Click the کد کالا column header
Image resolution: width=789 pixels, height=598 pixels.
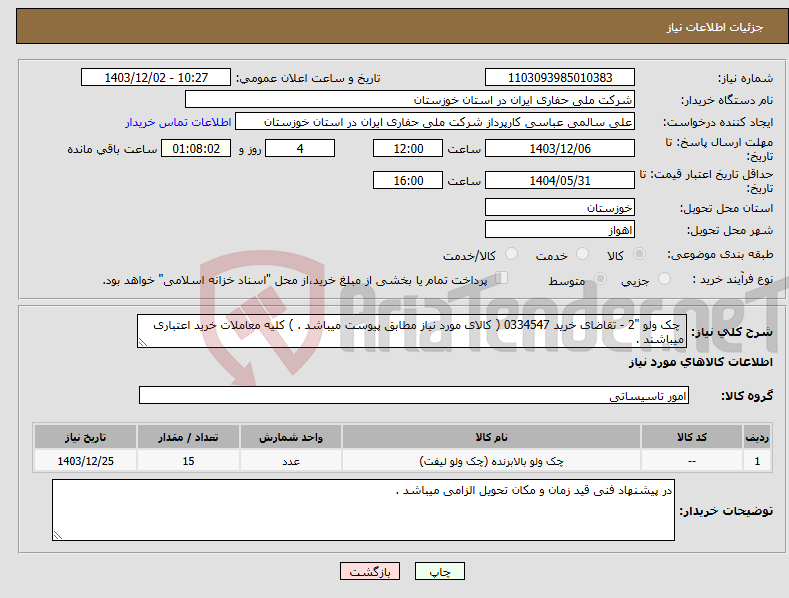point(692,437)
